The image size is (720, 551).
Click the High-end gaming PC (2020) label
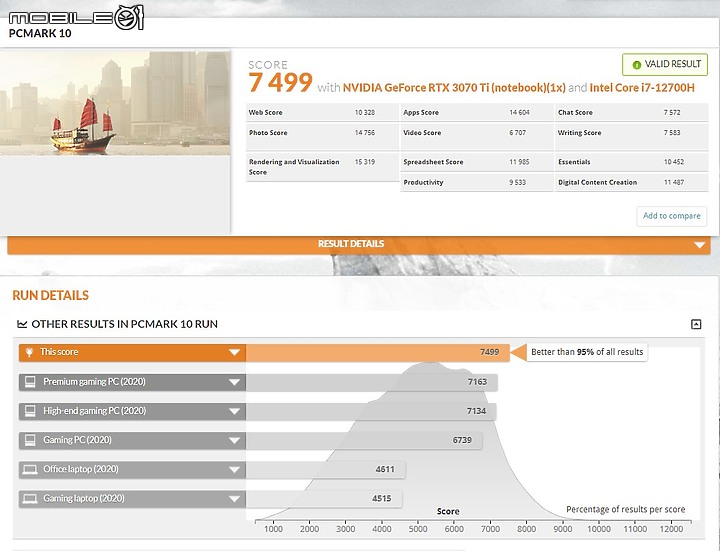[x=95, y=411]
